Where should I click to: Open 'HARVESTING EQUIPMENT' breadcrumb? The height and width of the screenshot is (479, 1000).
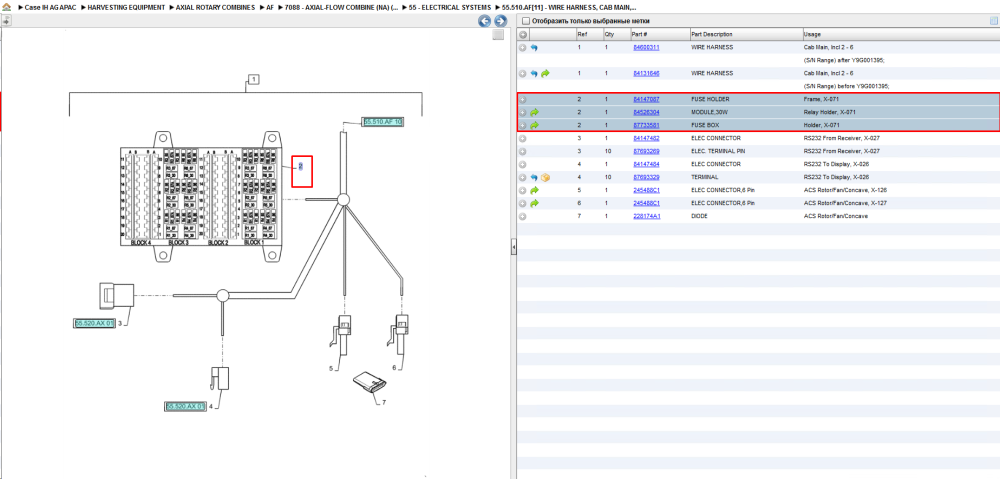126,8
